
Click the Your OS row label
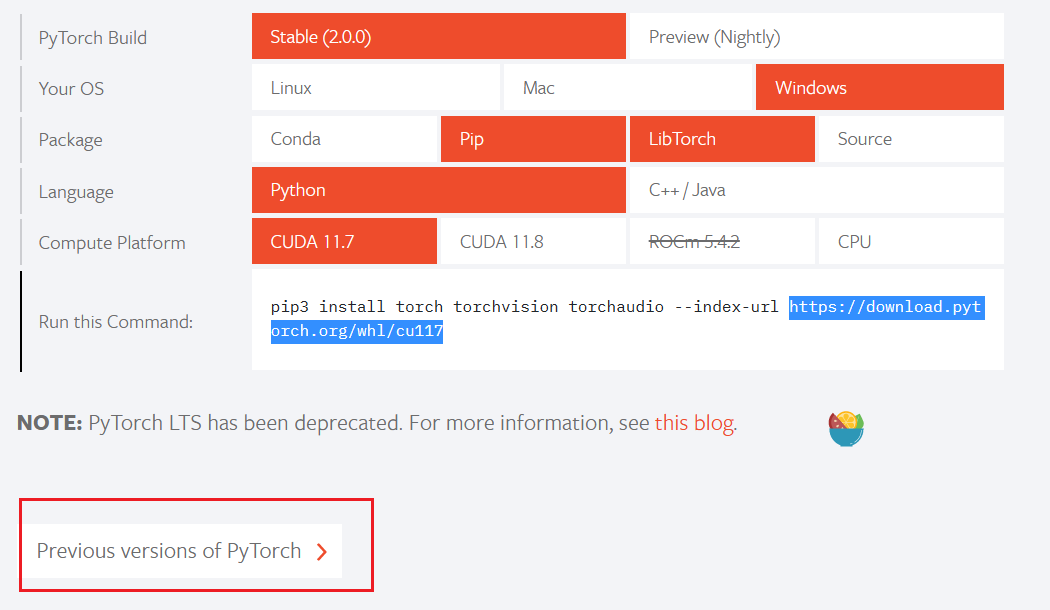click(71, 88)
